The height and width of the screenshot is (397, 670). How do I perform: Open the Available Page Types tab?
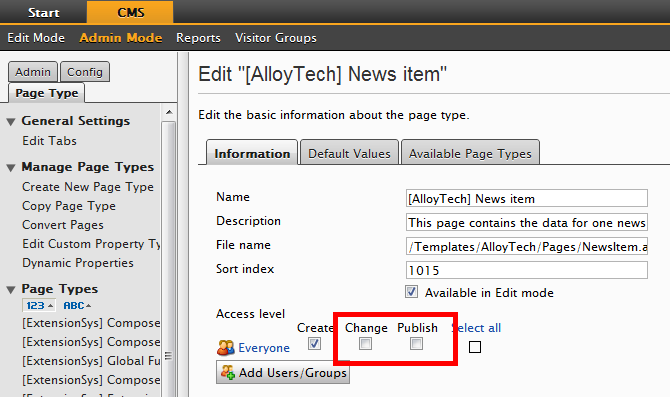(x=470, y=153)
